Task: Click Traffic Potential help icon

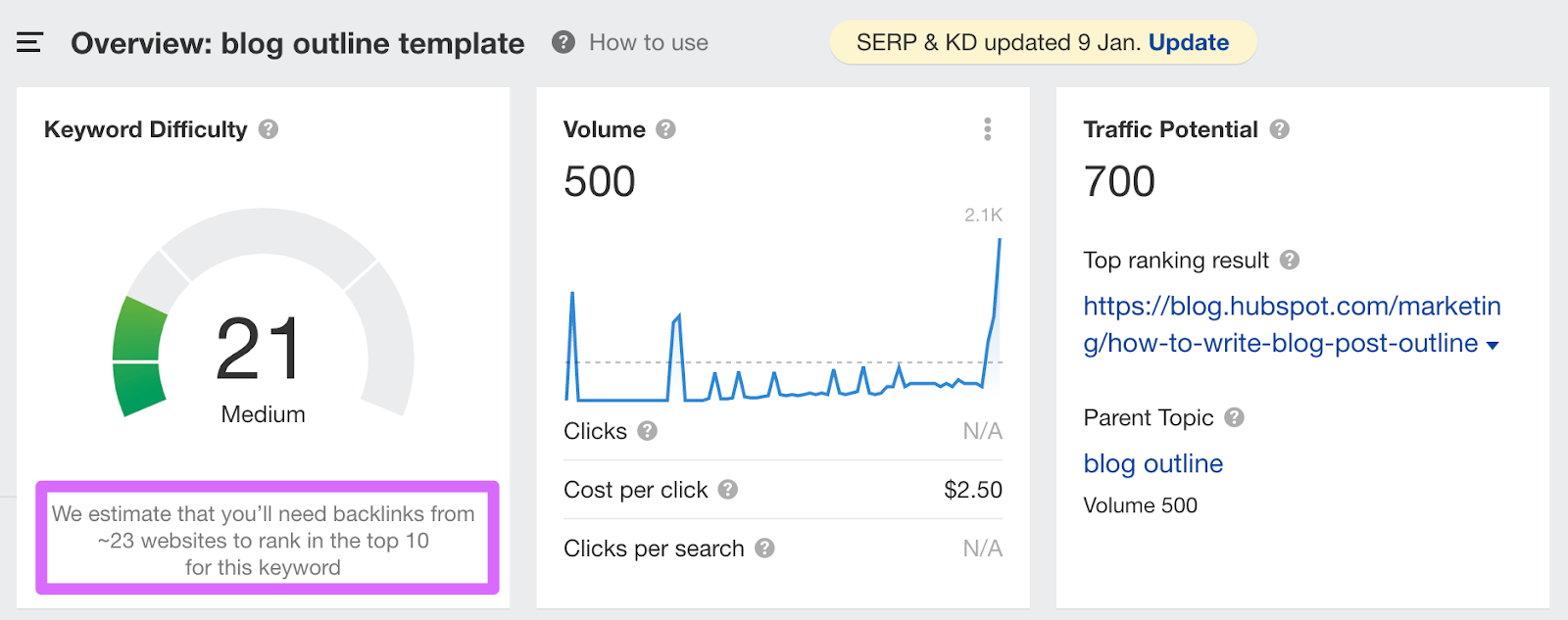Action: click(1280, 129)
